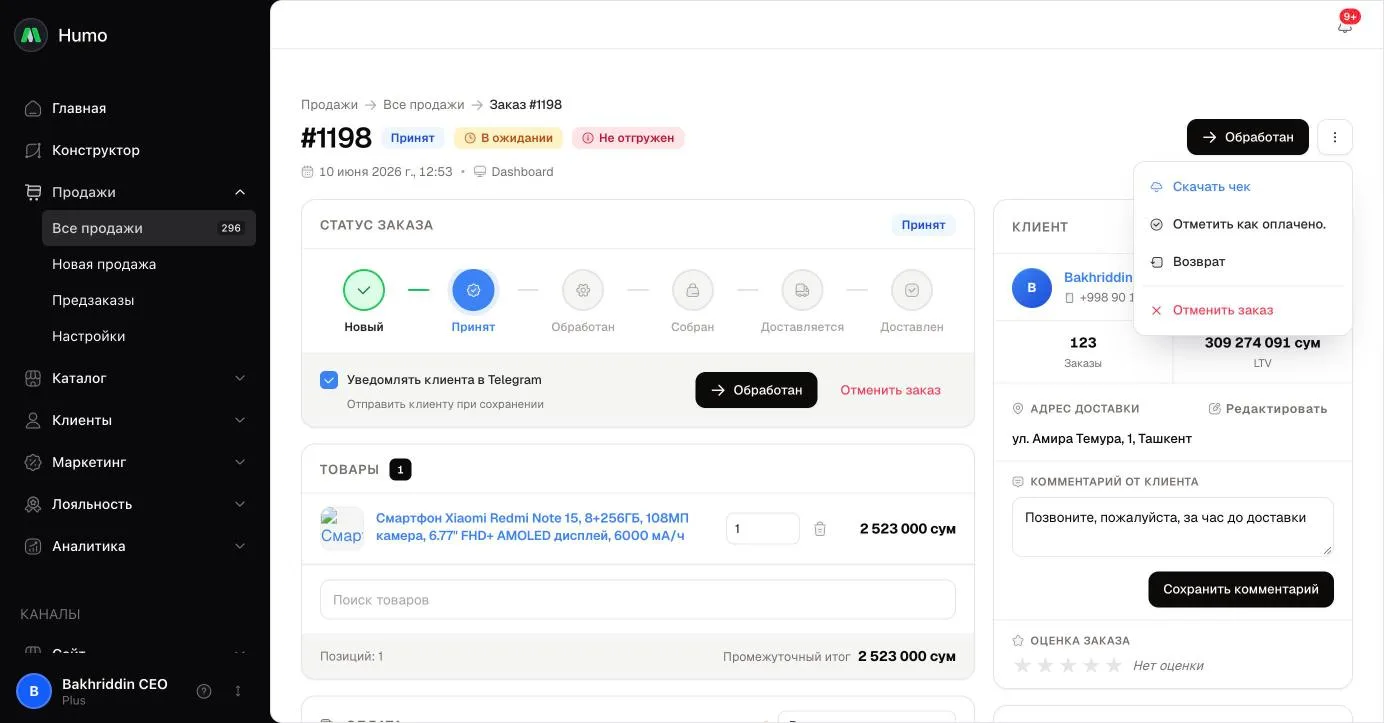Click the Humo logo icon
Viewport: 1384px width, 723px height.
[x=31, y=35]
